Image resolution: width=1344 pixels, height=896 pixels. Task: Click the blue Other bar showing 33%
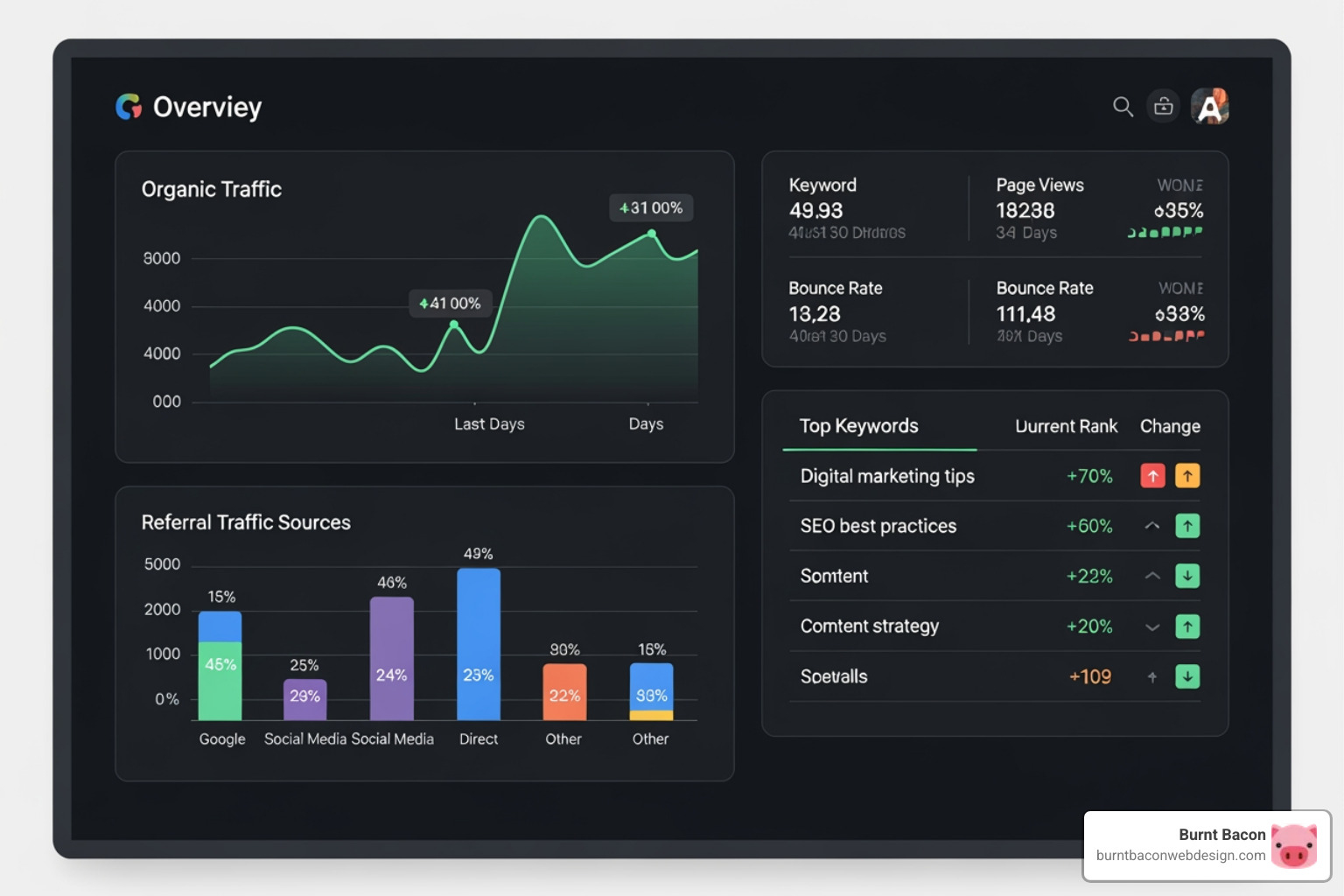(652, 688)
